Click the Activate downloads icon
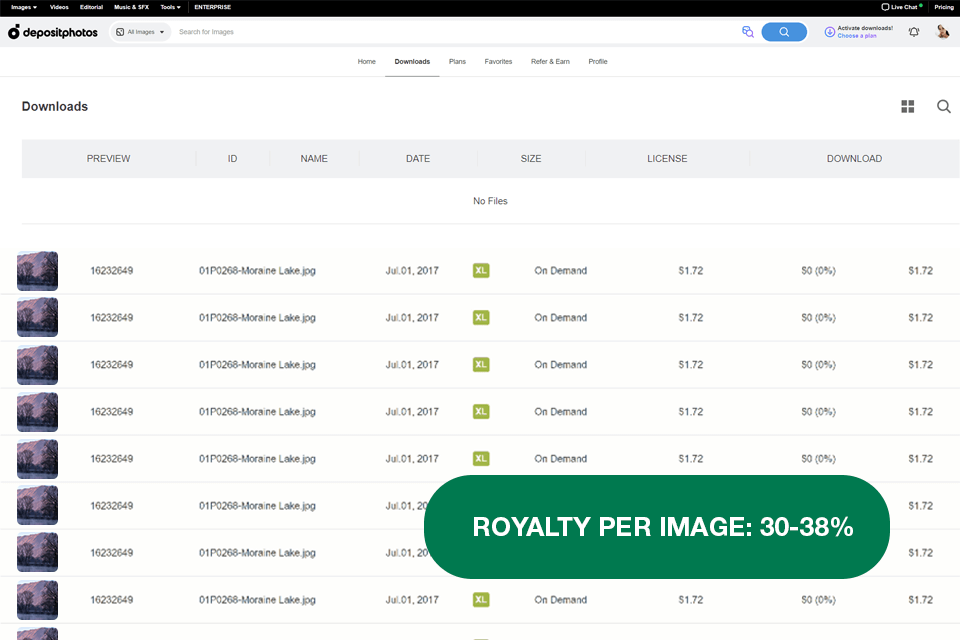The height and width of the screenshot is (640, 960). tap(830, 32)
